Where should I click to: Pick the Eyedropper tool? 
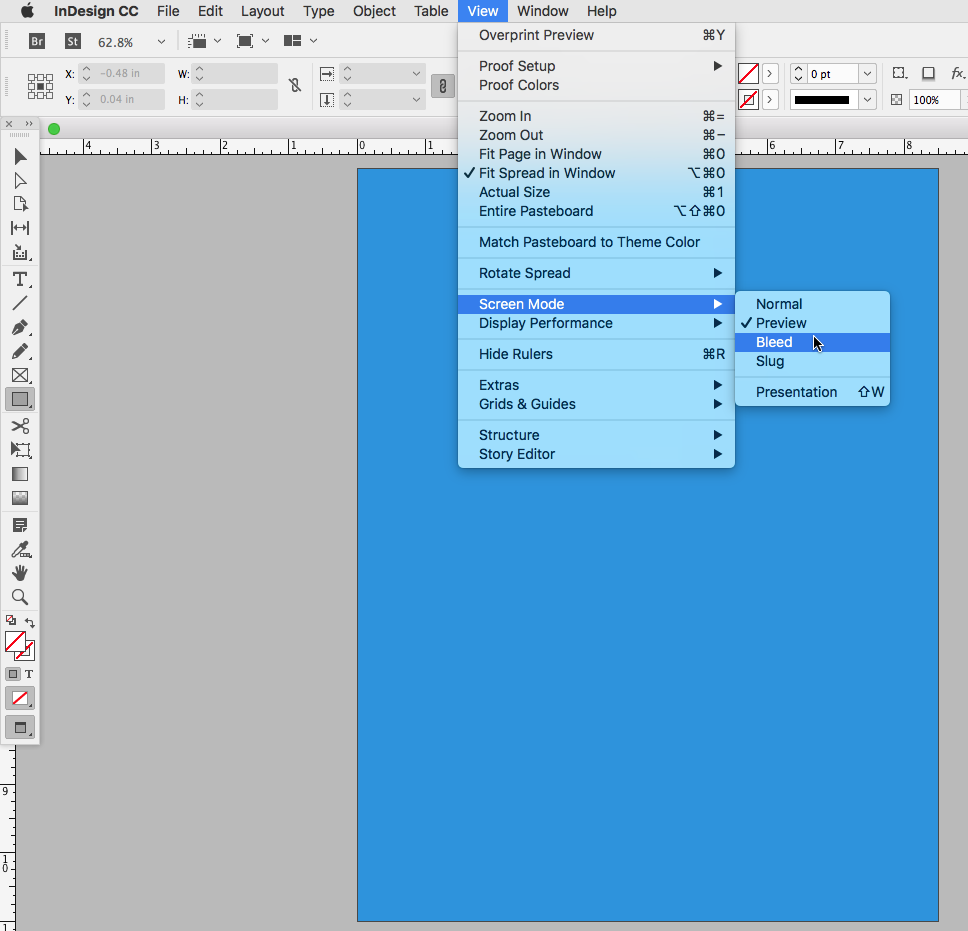[19, 548]
